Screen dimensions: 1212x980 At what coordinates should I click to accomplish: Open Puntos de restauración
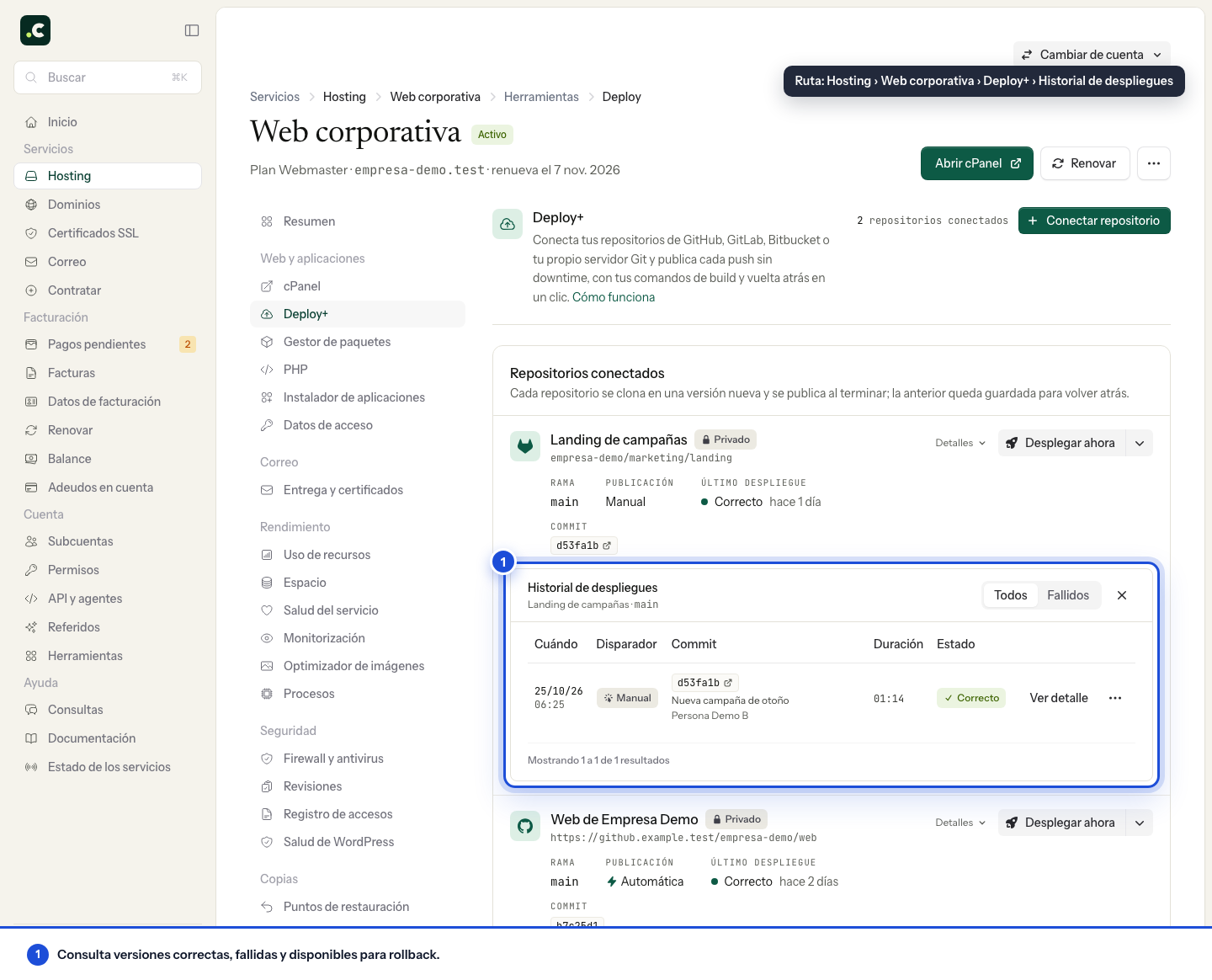click(x=358, y=907)
